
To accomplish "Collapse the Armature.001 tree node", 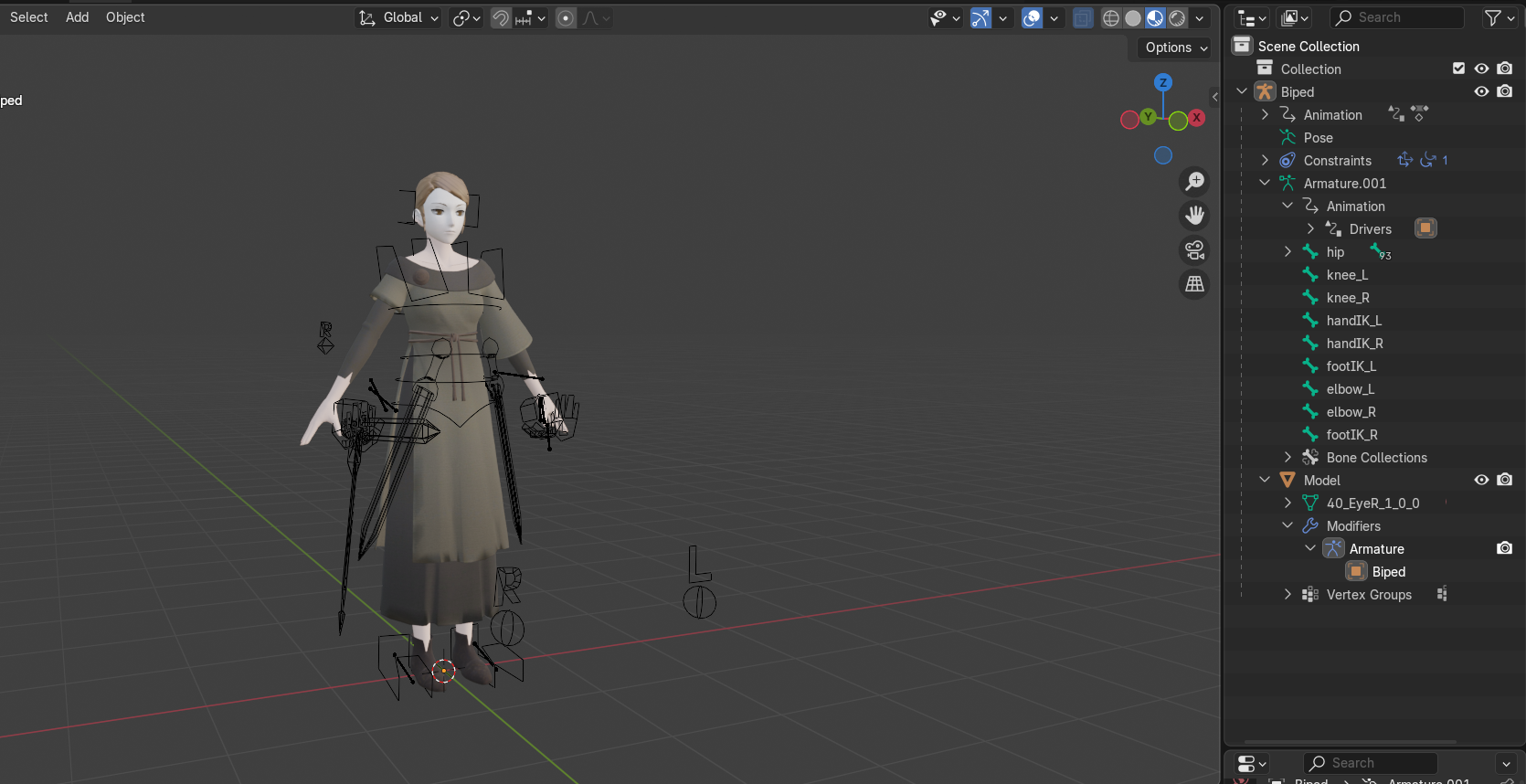I will point(1265,183).
